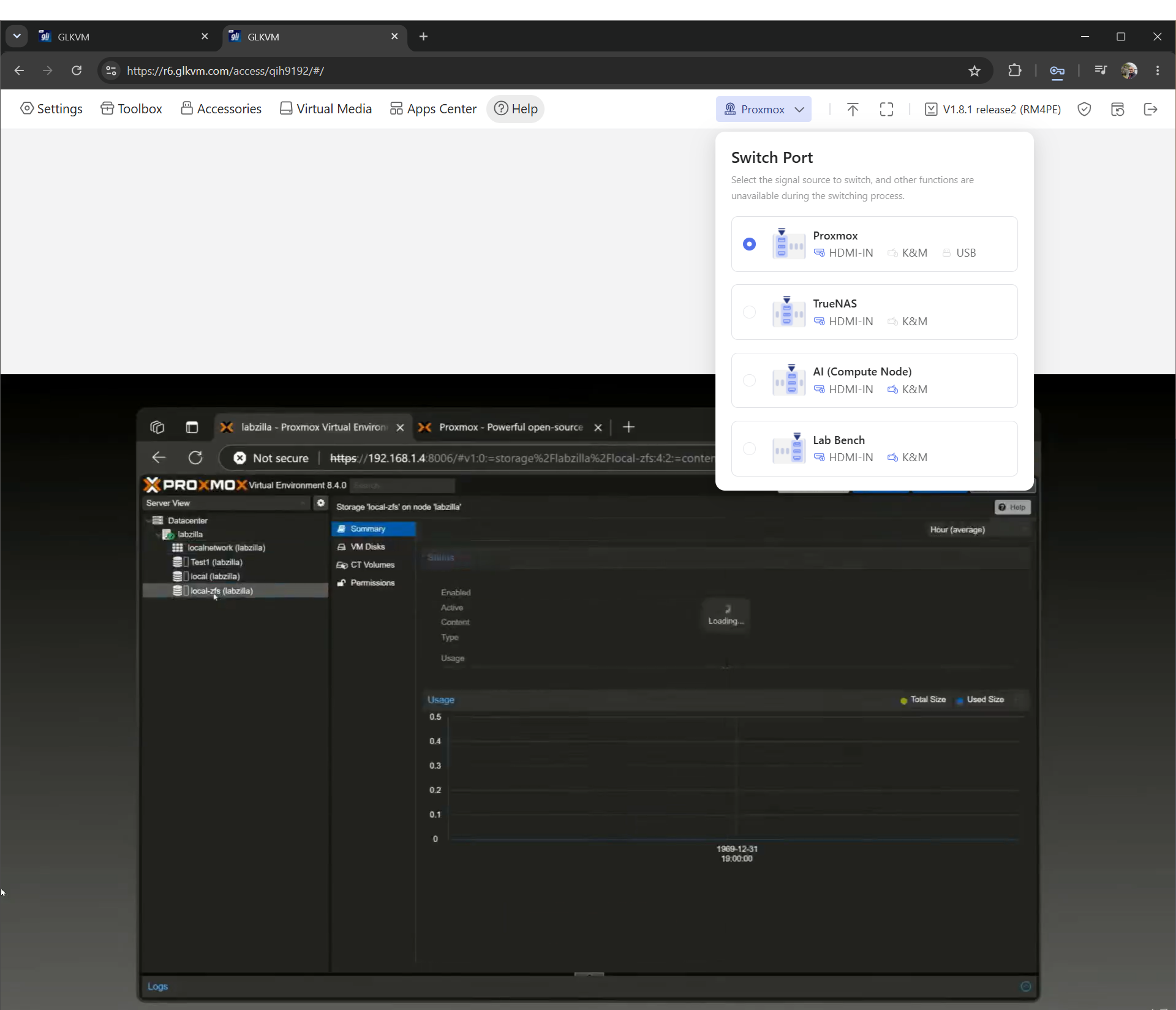Click firmware version V1.8.1 release2 label
Image resolution: width=1176 pixels, height=1010 pixels.
(993, 109)
